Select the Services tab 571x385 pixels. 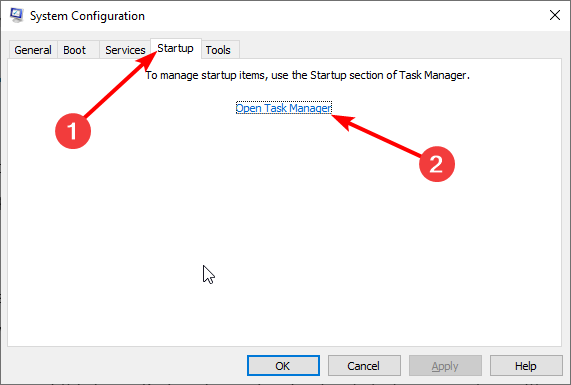[x=125, y=50]
